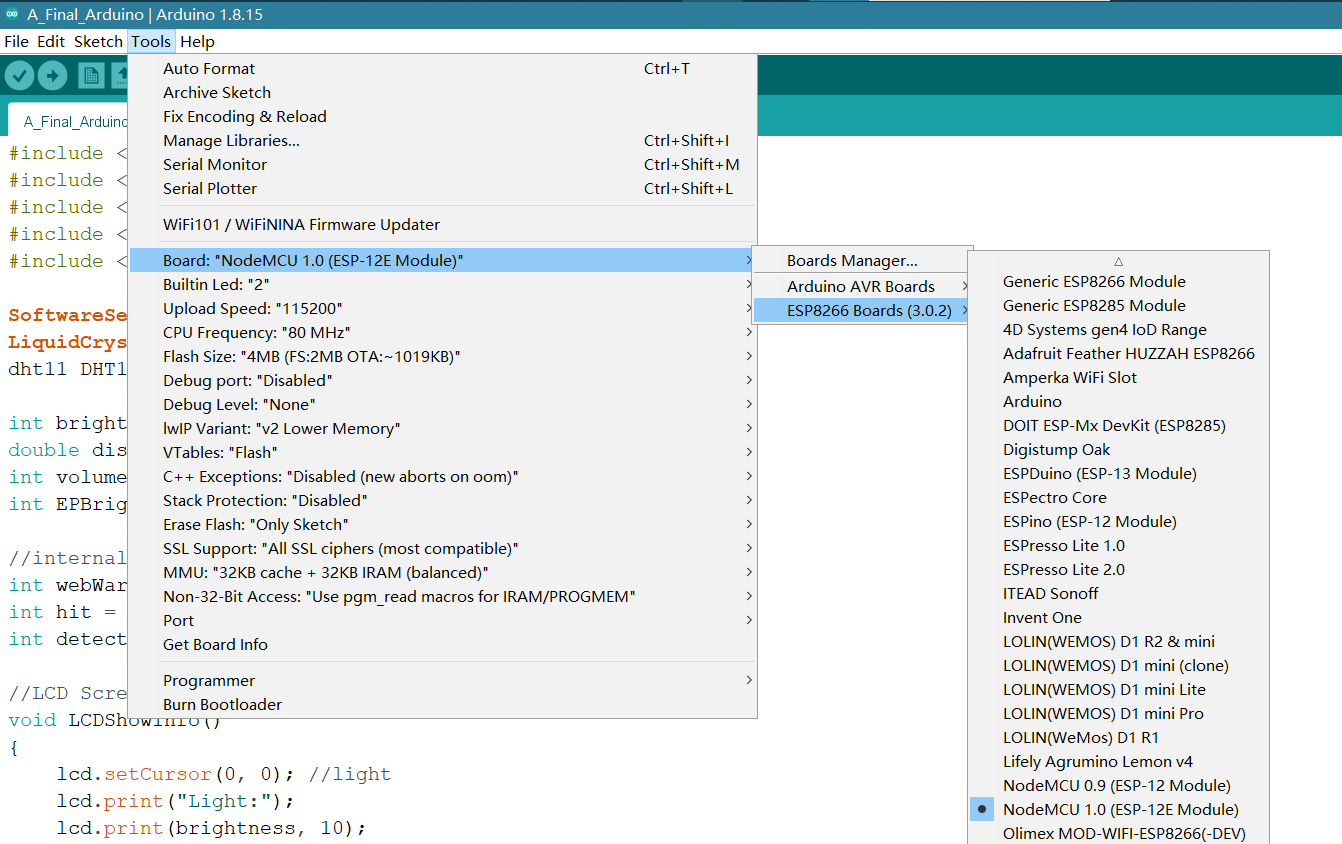Click the New sketch file icon
The height and width of the screenshot is (844, 1342).
point(92,76)
